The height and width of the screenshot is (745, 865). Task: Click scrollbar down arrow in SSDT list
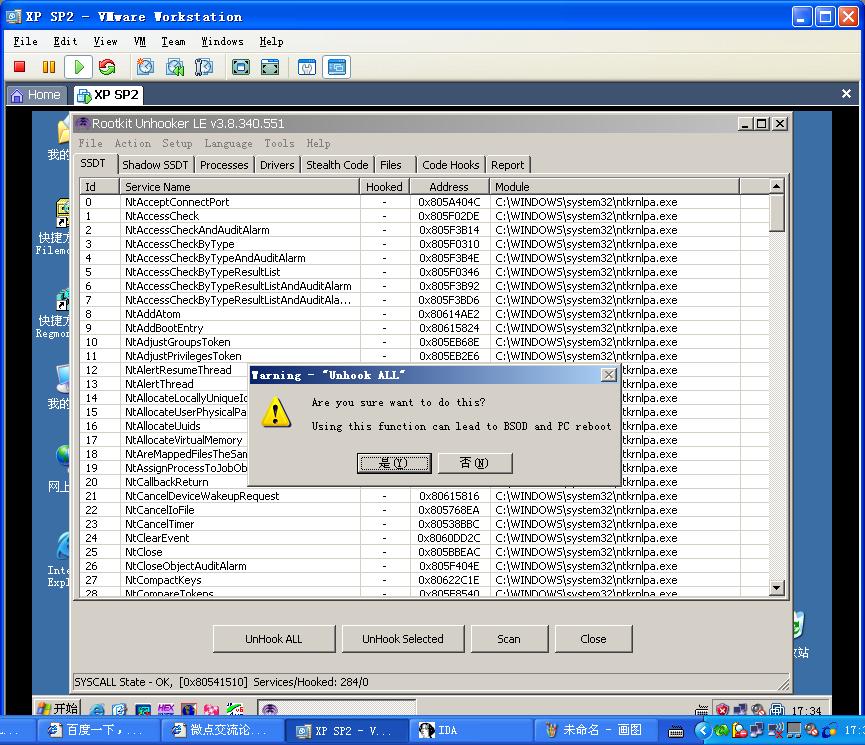tap(777, 588)
